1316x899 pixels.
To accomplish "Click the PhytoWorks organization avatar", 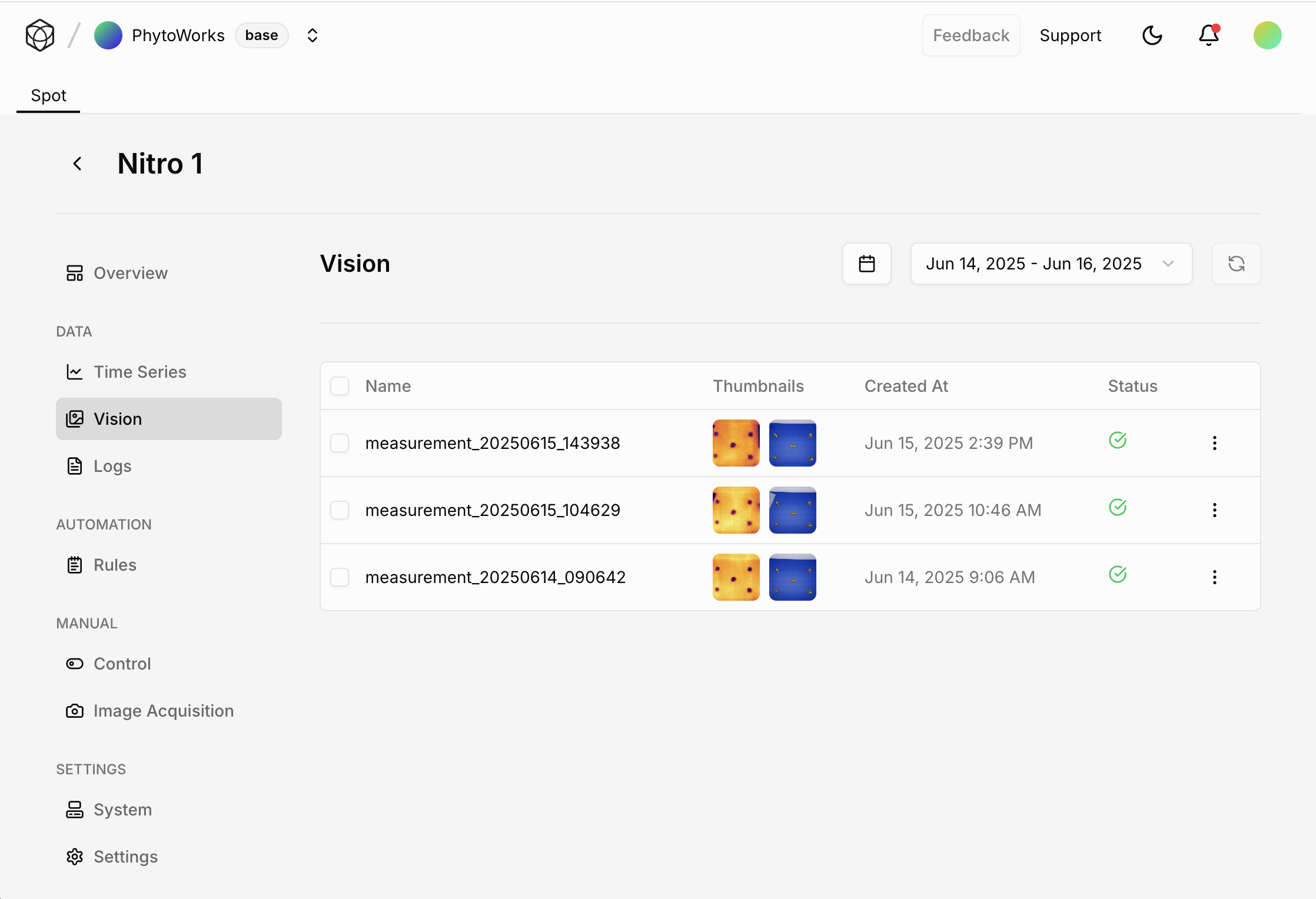I will (x=108, y=35).
